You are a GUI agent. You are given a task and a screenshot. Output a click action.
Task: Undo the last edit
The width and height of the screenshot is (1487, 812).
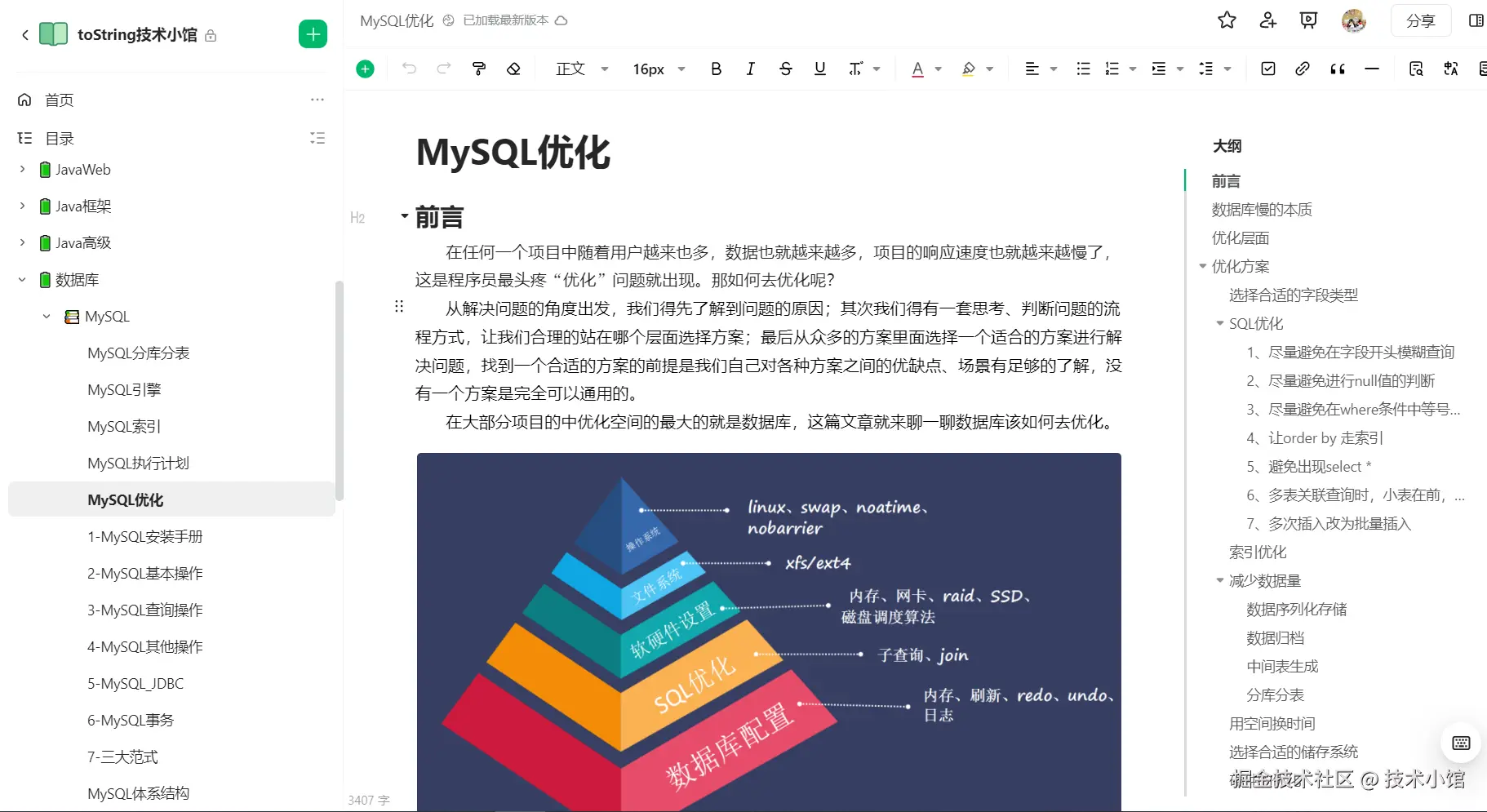click(x=409, y=69)
